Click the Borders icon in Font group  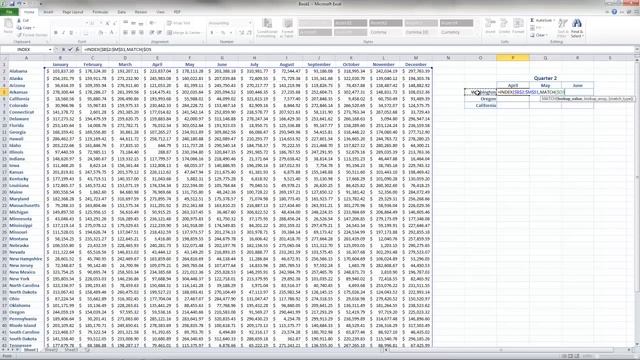coord(85,33)
